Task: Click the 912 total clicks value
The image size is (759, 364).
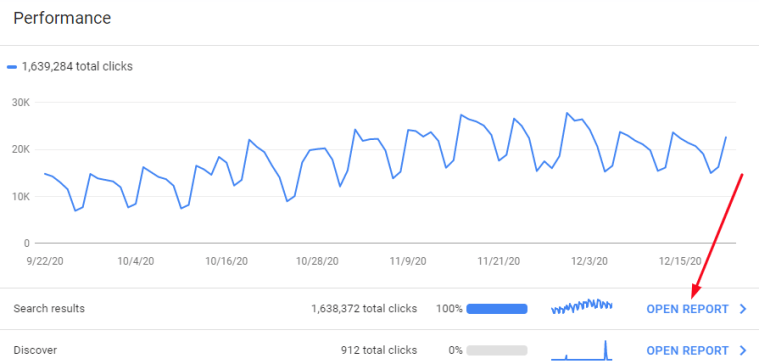Action: 379,350
